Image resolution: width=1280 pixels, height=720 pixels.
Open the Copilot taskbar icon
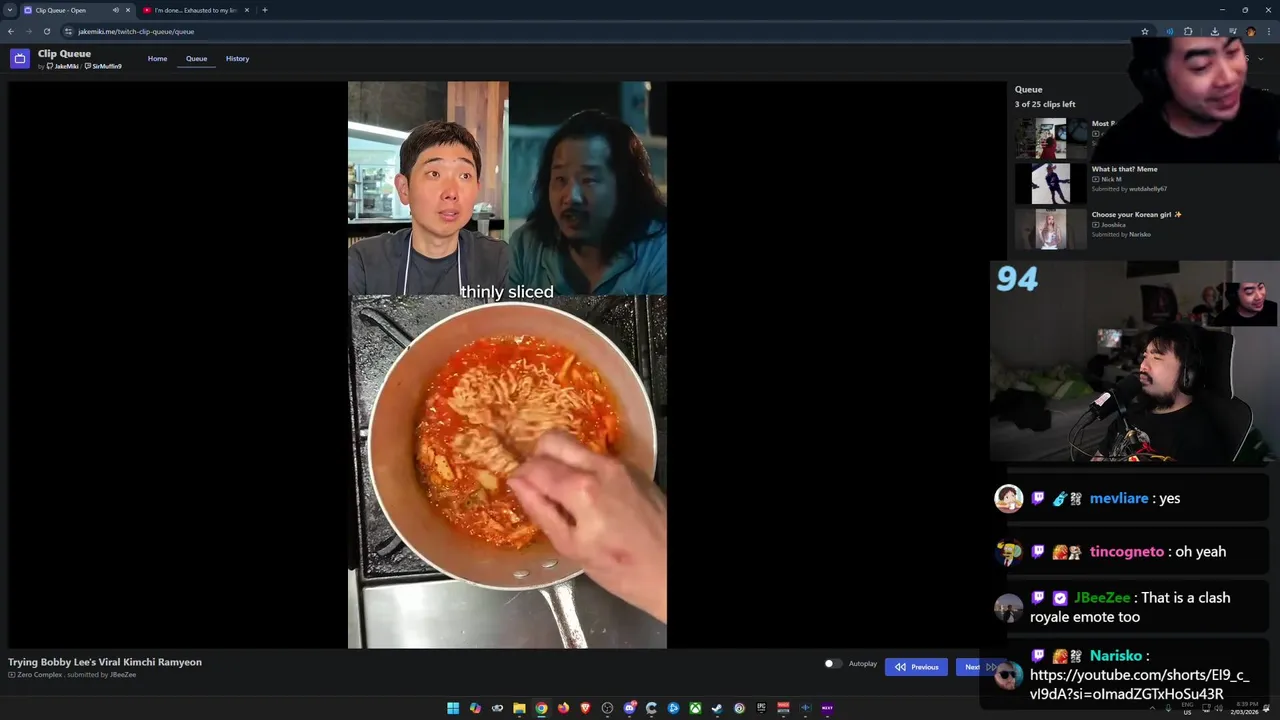[x=475, y=708]
